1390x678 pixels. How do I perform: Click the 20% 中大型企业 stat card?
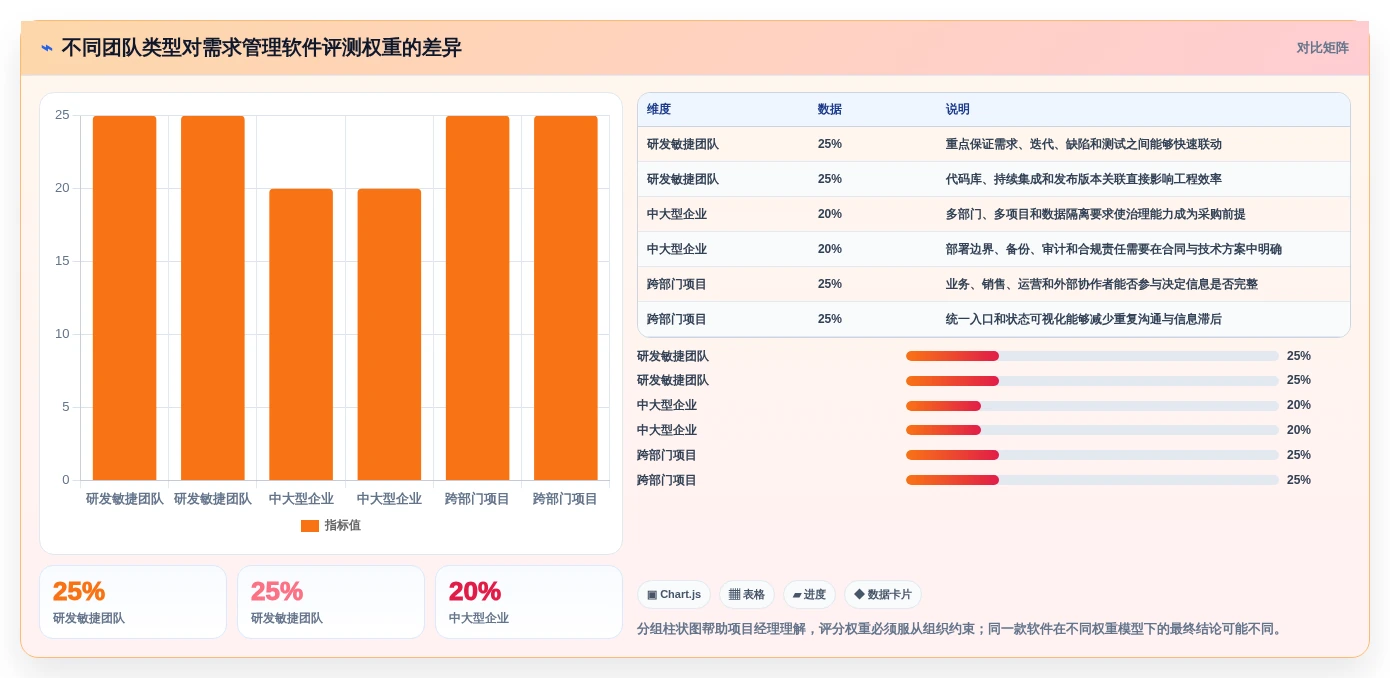point(529,602)
